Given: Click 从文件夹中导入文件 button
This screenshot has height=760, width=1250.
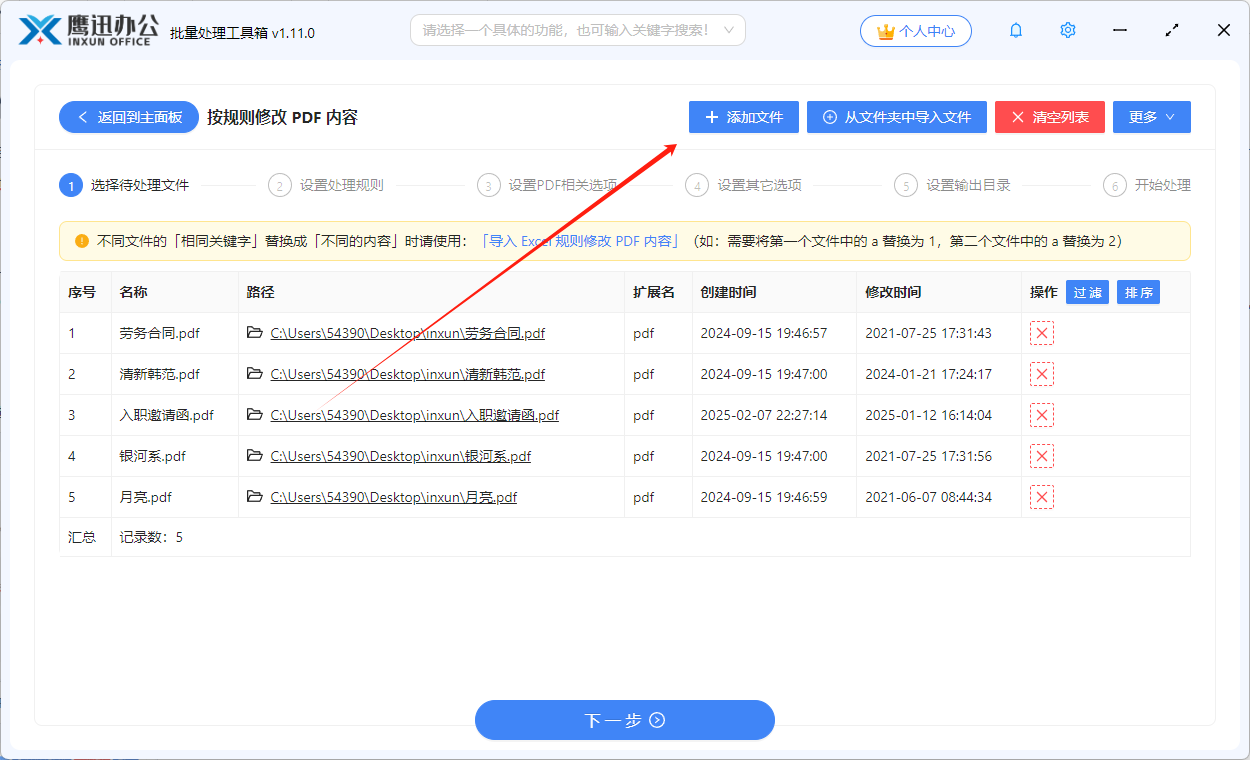Looking at the screenshot, I should click(x=897, y=117).
